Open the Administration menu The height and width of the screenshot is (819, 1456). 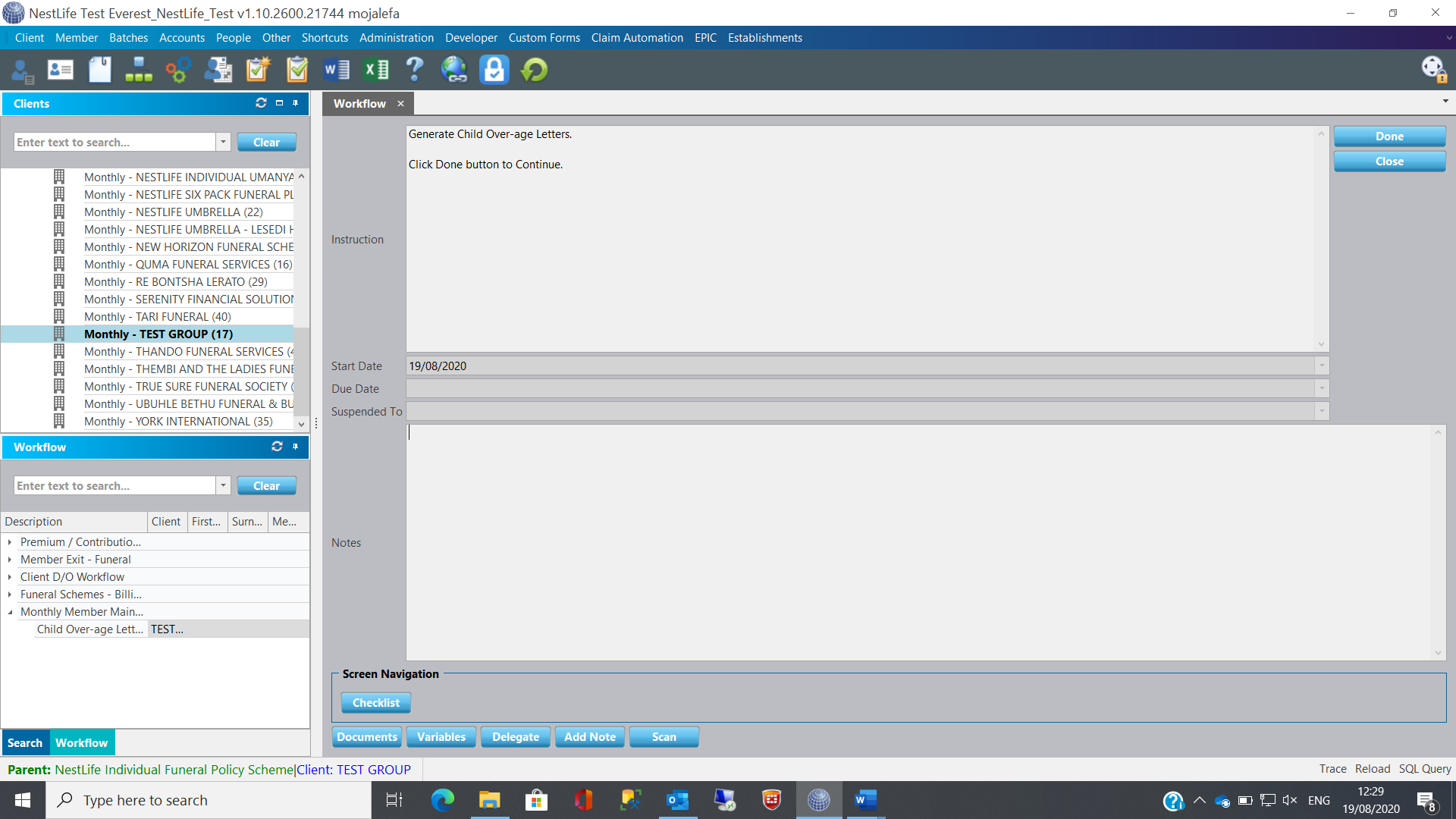pos(397,38)
